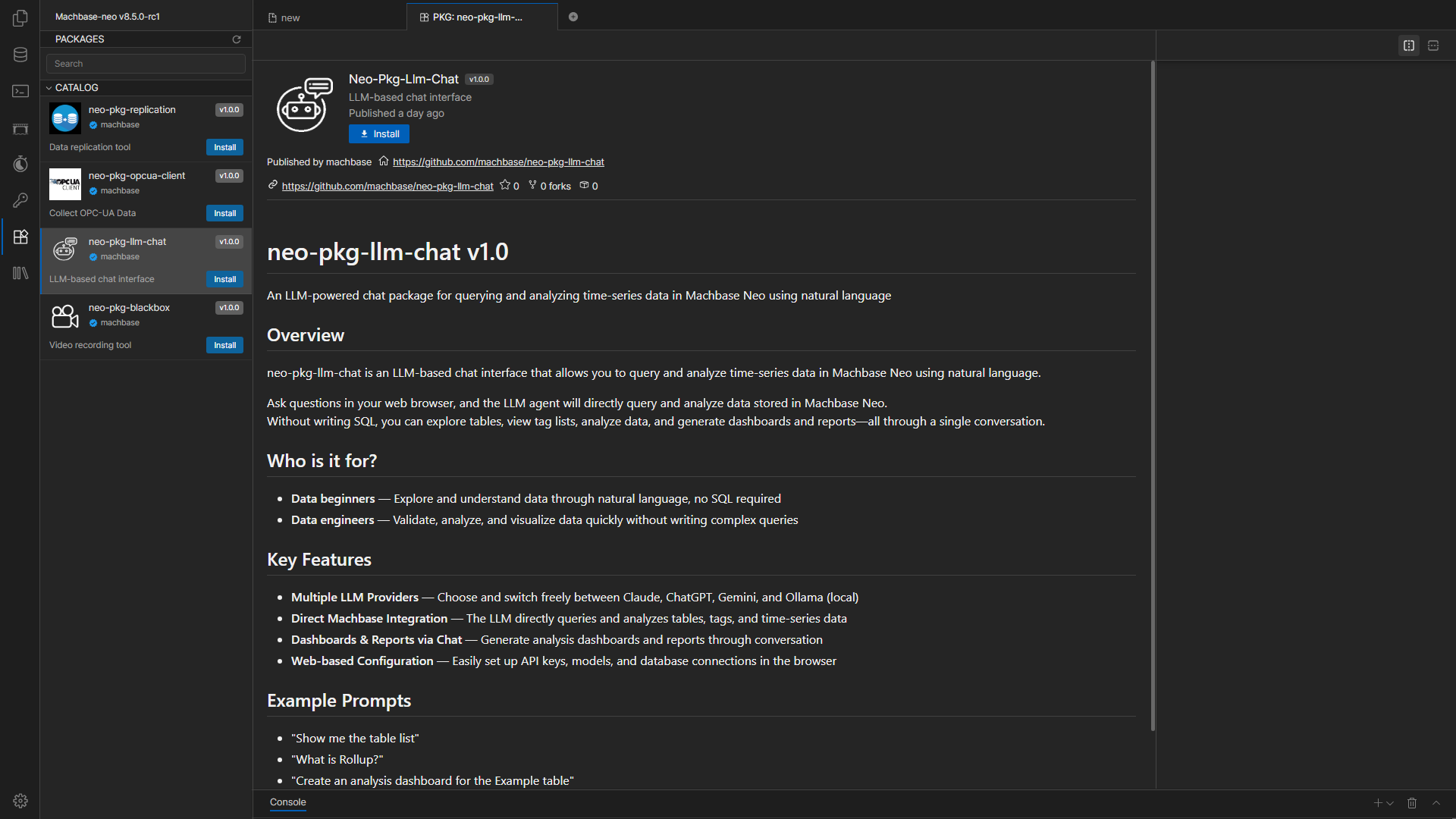Screen dimensions: 1456x819
Task: Split the editor horizontally
Action: (1433, 45)
